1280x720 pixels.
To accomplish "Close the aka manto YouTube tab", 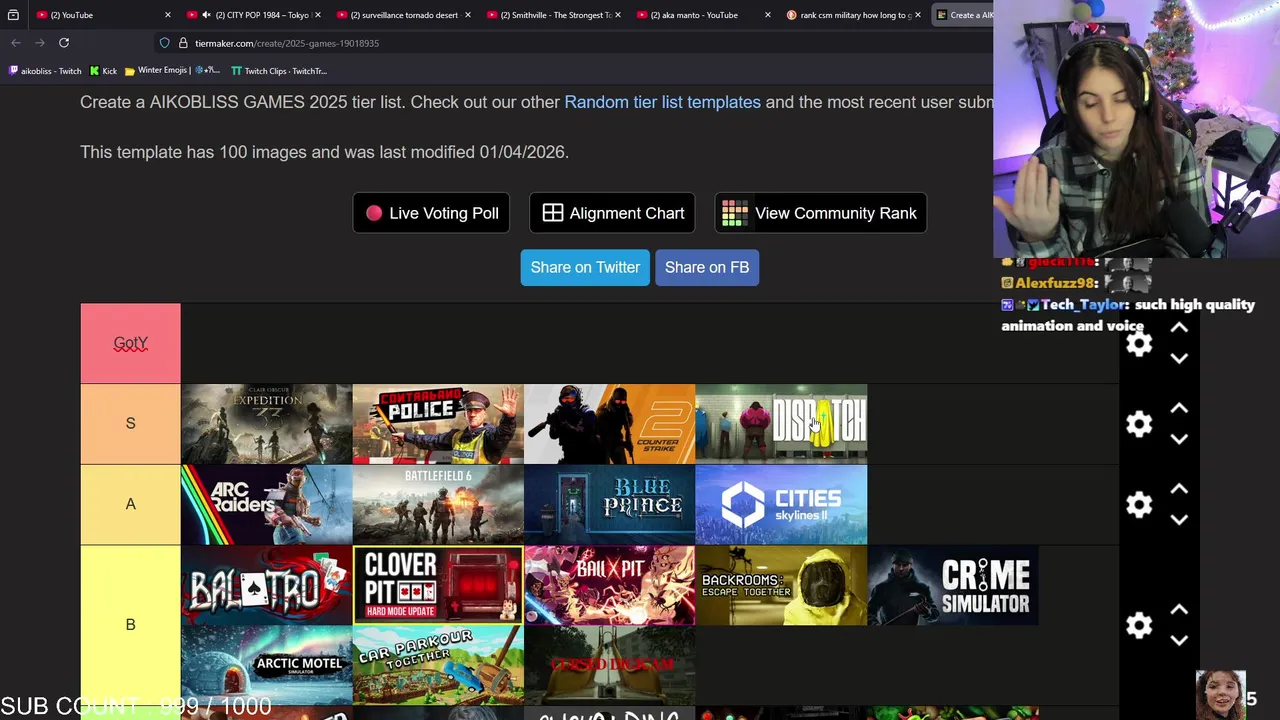I will pos(768,15).
